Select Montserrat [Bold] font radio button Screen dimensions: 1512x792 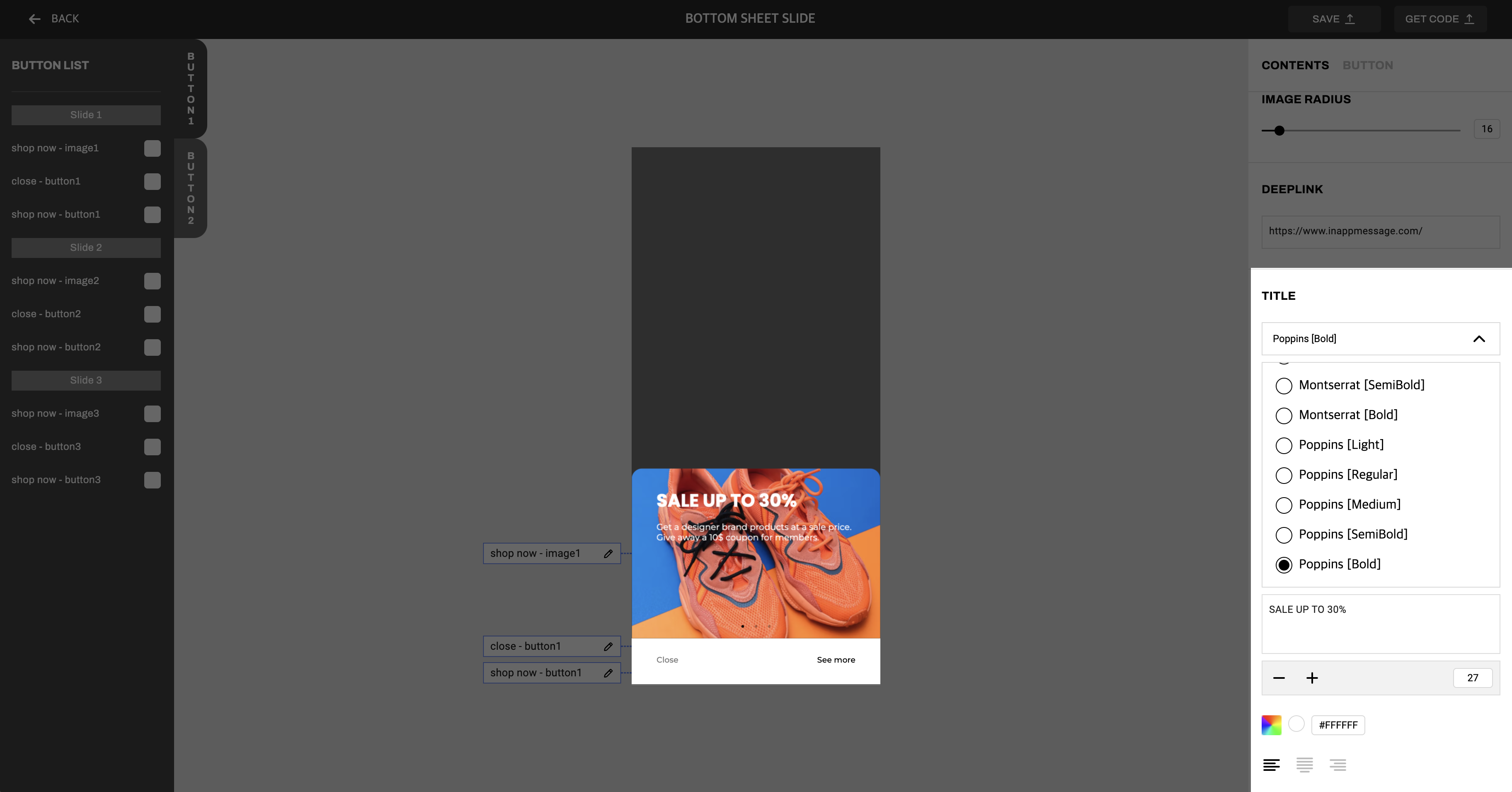point(1283,414)
